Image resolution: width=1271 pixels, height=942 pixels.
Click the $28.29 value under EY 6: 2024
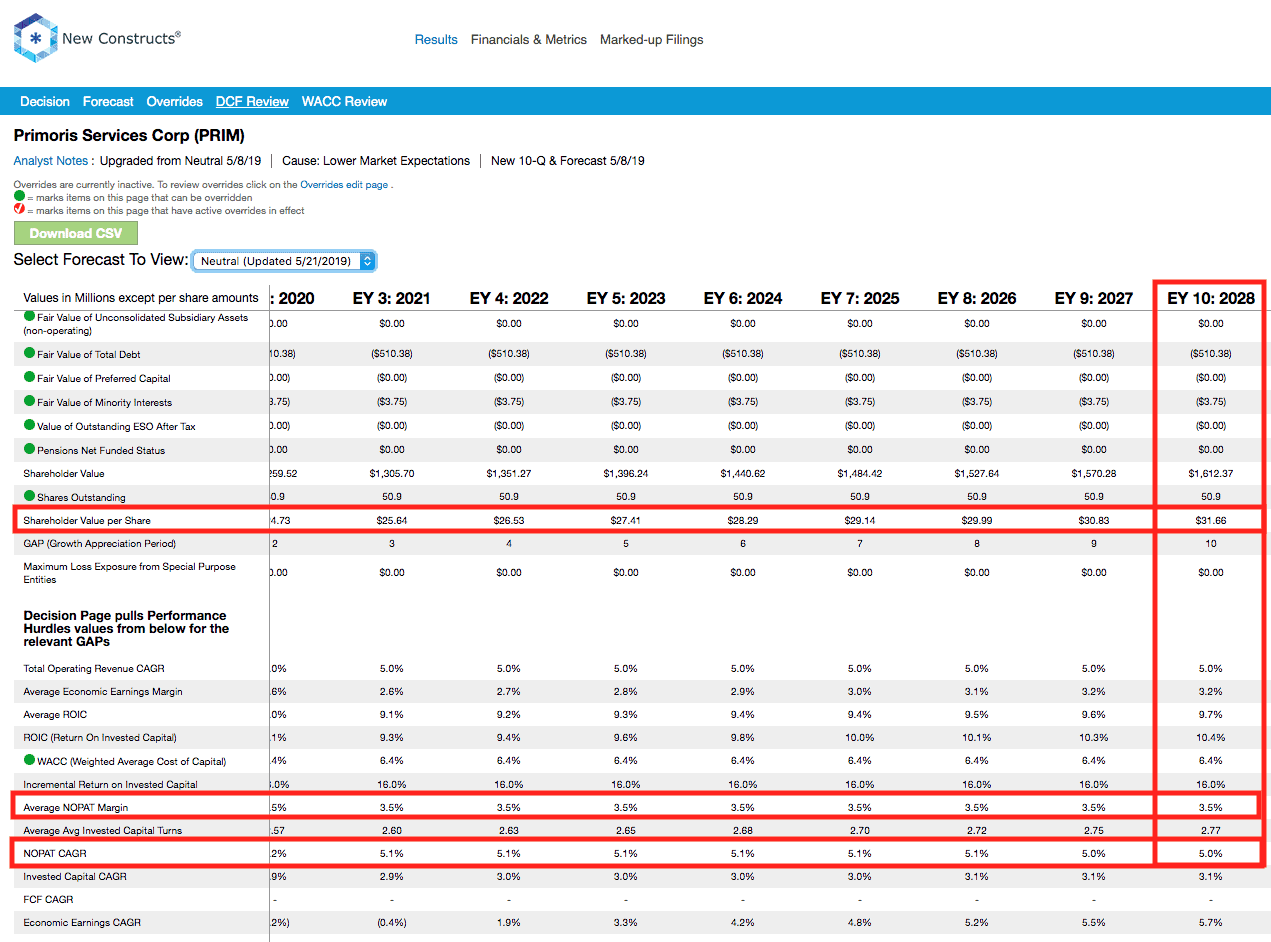tap(743, 520)
